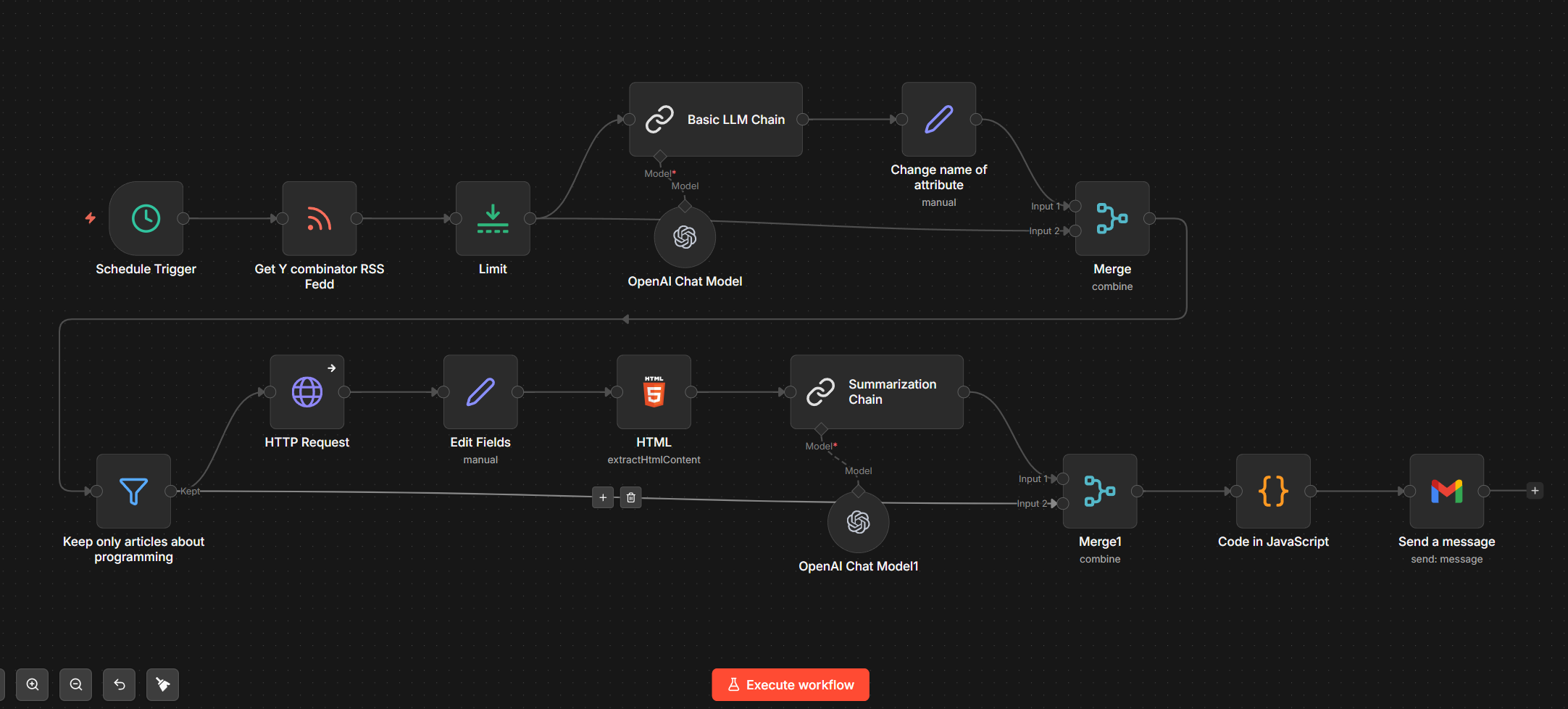Click the "Input 2" label on Merge1
The image size is (1568, 709).
point(1032,503)
